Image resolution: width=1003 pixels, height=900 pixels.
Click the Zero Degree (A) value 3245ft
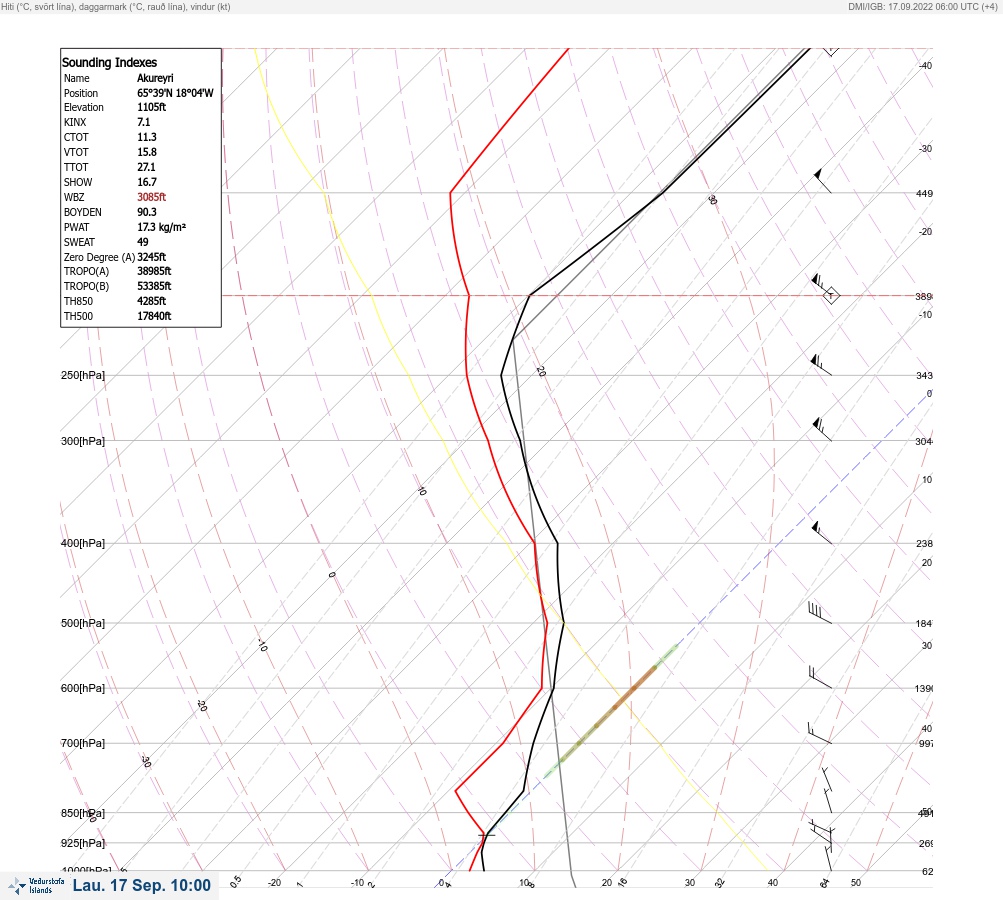coord(152,257)
